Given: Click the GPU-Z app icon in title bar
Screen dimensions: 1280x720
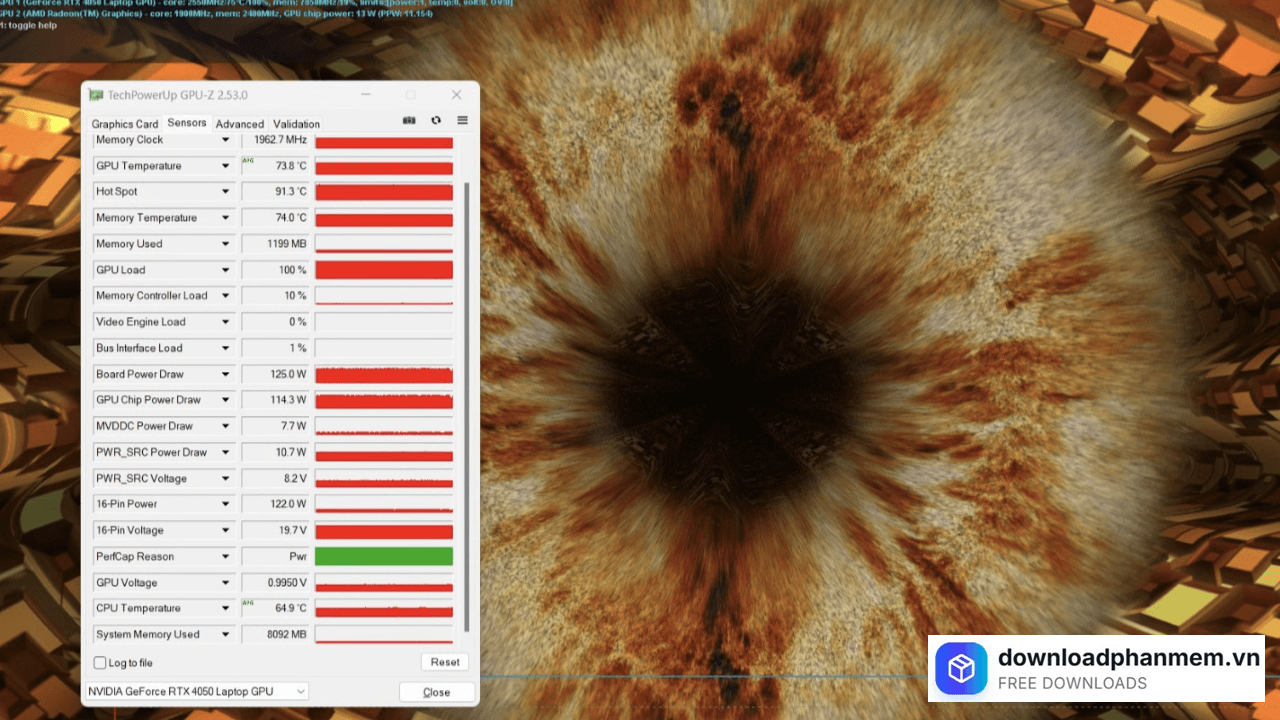Looking at the screenshot, I should (x=96, y=95).
